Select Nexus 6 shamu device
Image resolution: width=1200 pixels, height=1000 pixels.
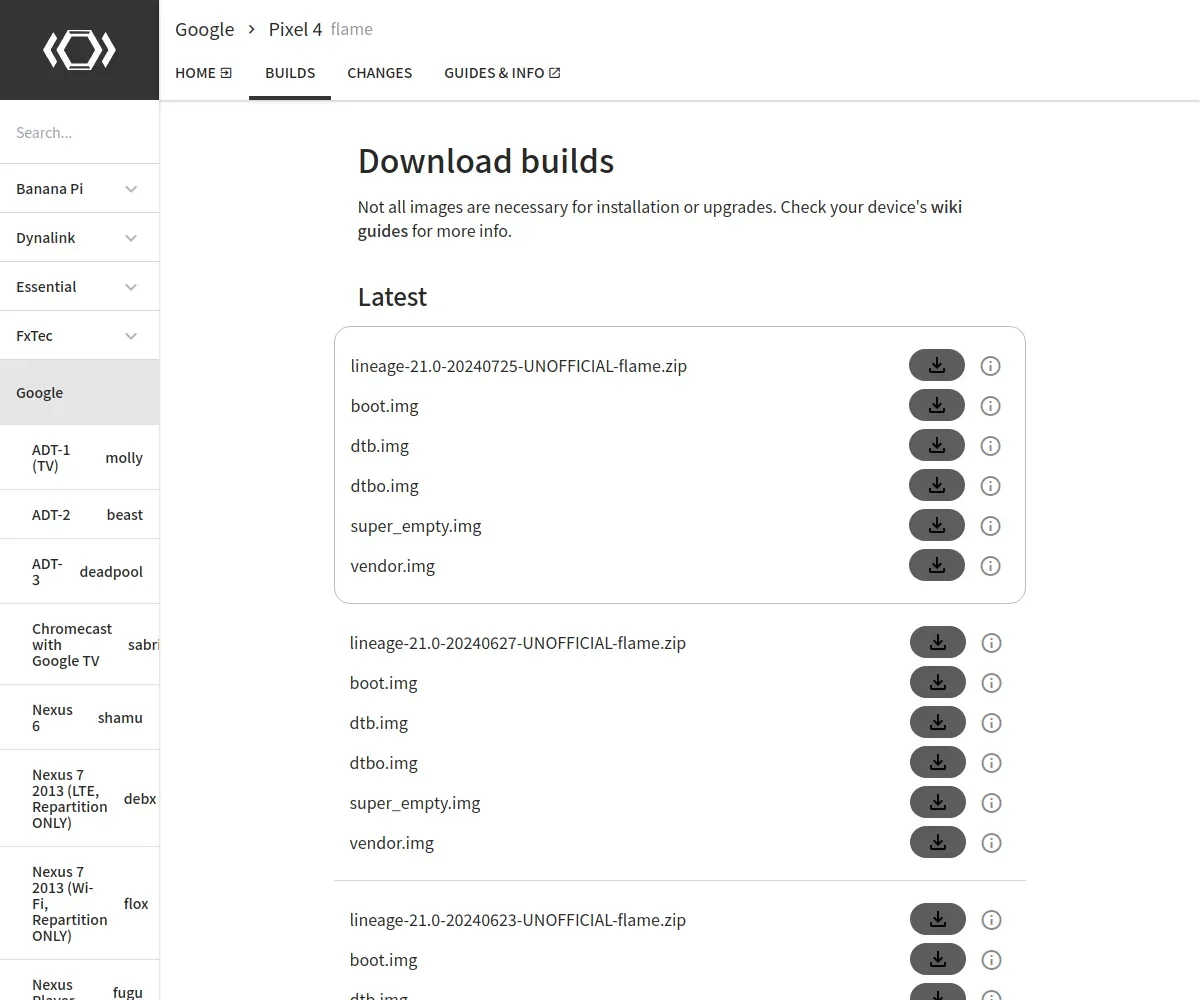point(79,717)
